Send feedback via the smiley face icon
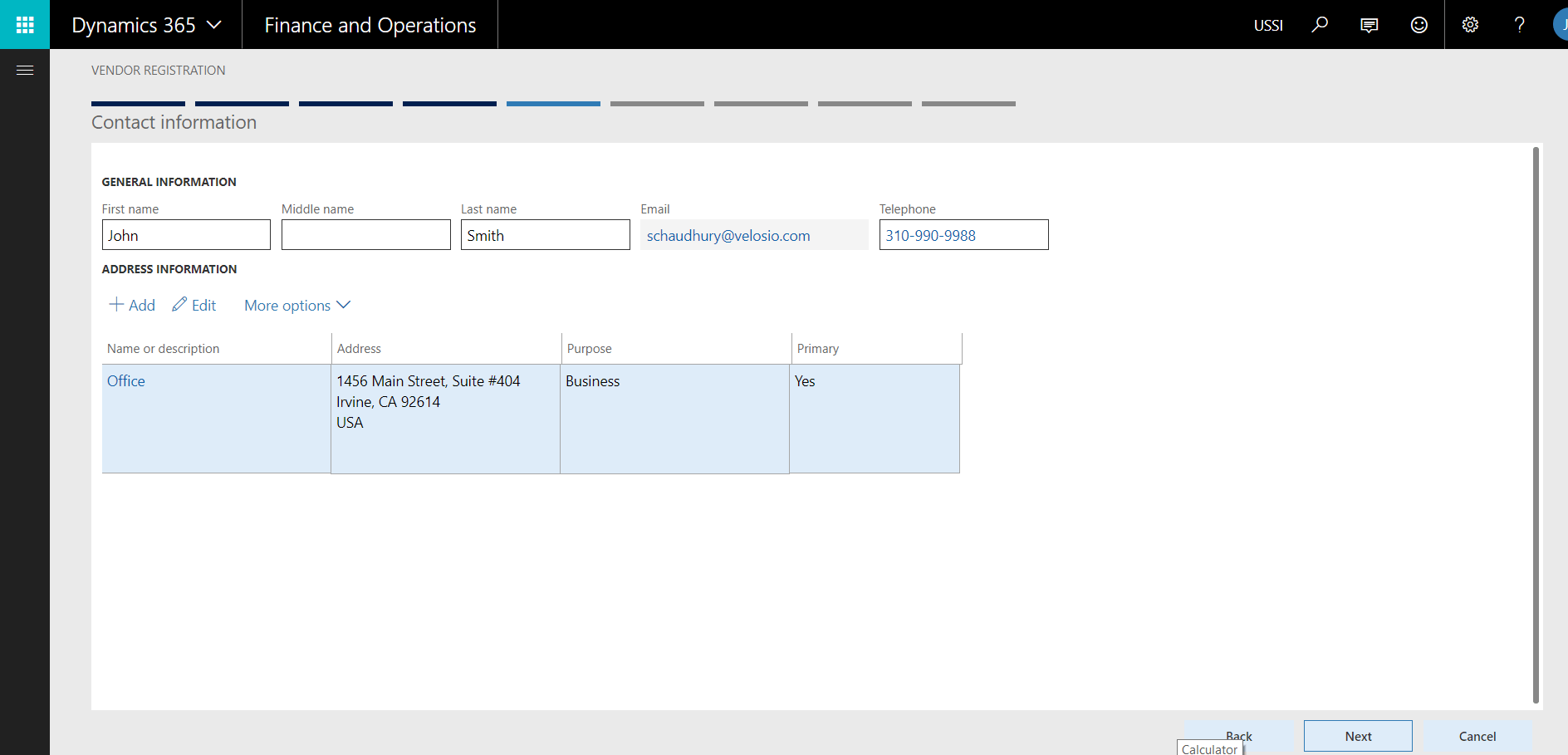Viewport: 1568px width, 755px height. 1419,24
